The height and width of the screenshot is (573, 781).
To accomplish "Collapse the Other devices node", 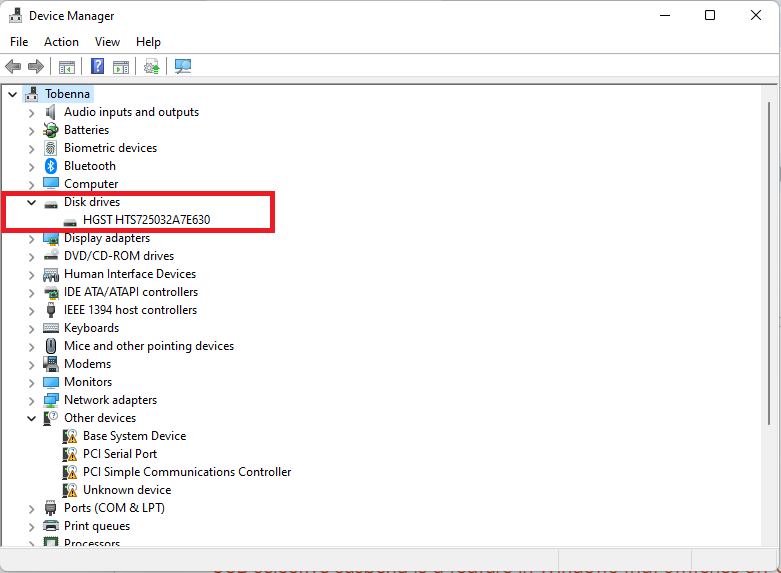I will (31, 419).
